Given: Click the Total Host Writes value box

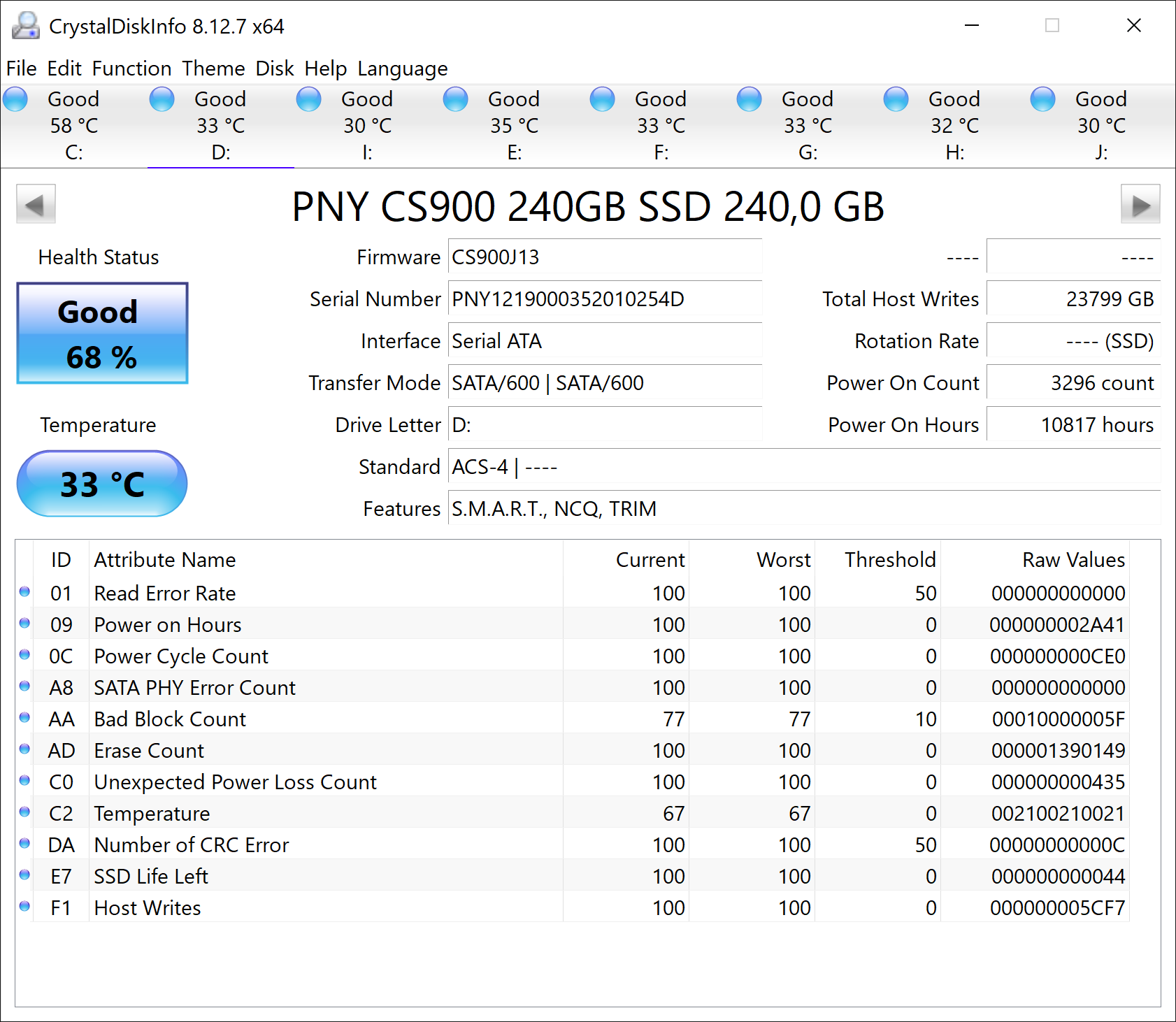Looking at the screenshot, I should 1073,299.
